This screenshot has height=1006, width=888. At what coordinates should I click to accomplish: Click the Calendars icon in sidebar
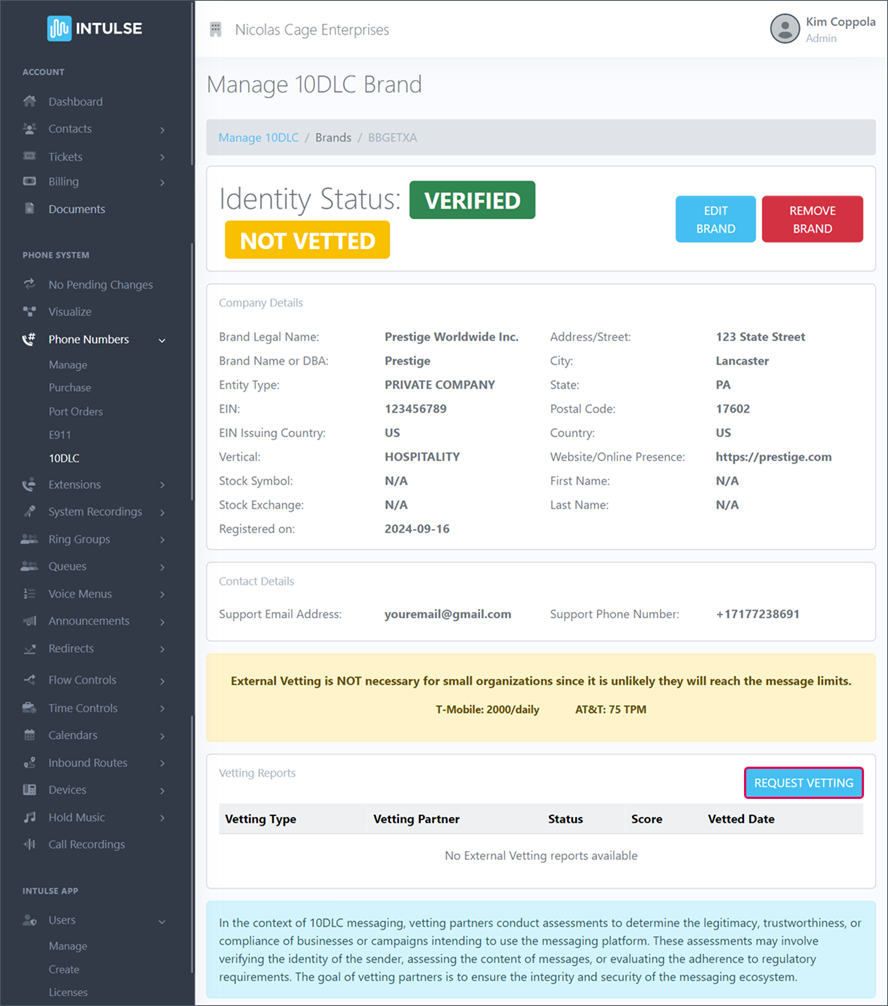[29, 735]
